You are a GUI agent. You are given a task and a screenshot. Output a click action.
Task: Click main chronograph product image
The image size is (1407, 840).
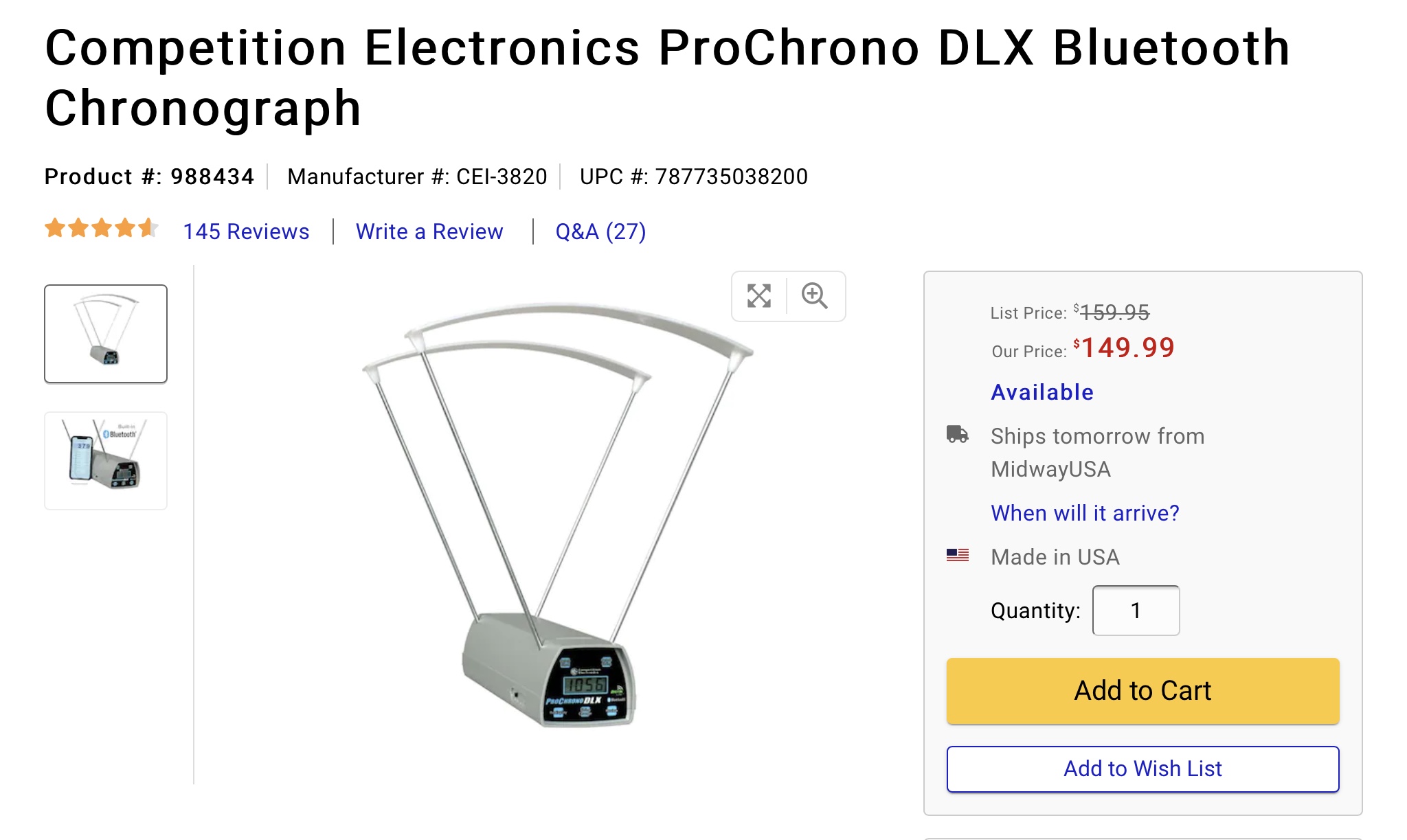coord(558,515)
